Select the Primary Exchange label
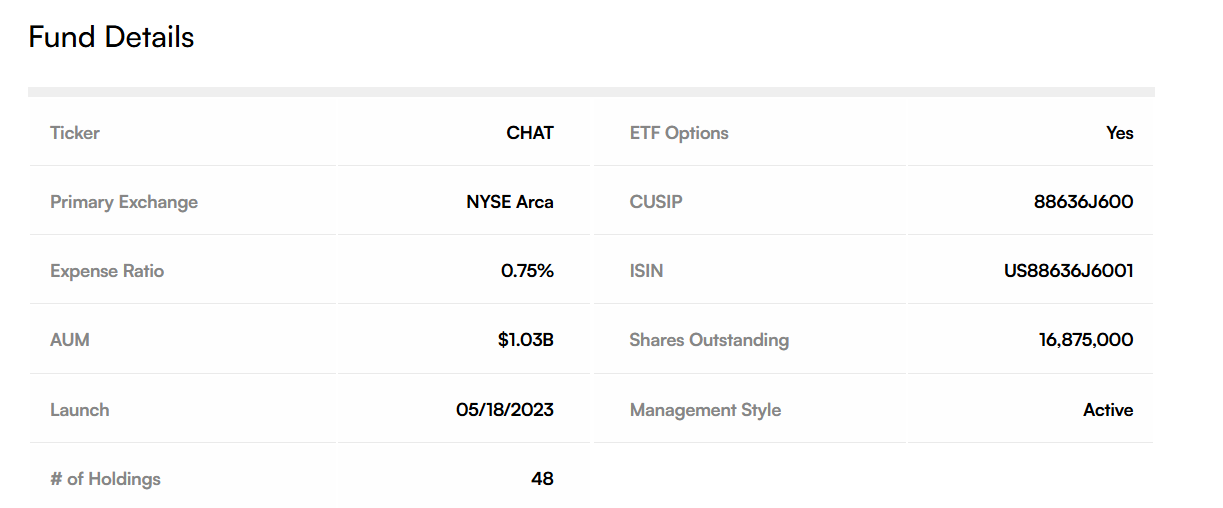Screen dimensions: 1223x508 124,202
